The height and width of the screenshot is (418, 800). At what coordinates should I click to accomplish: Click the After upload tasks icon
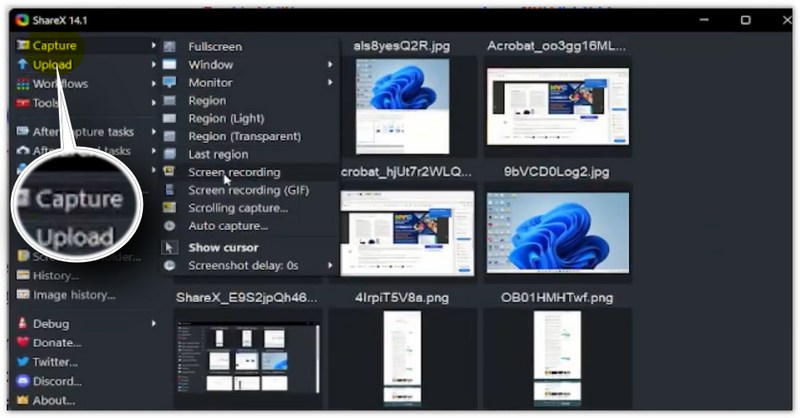(23, 150)
